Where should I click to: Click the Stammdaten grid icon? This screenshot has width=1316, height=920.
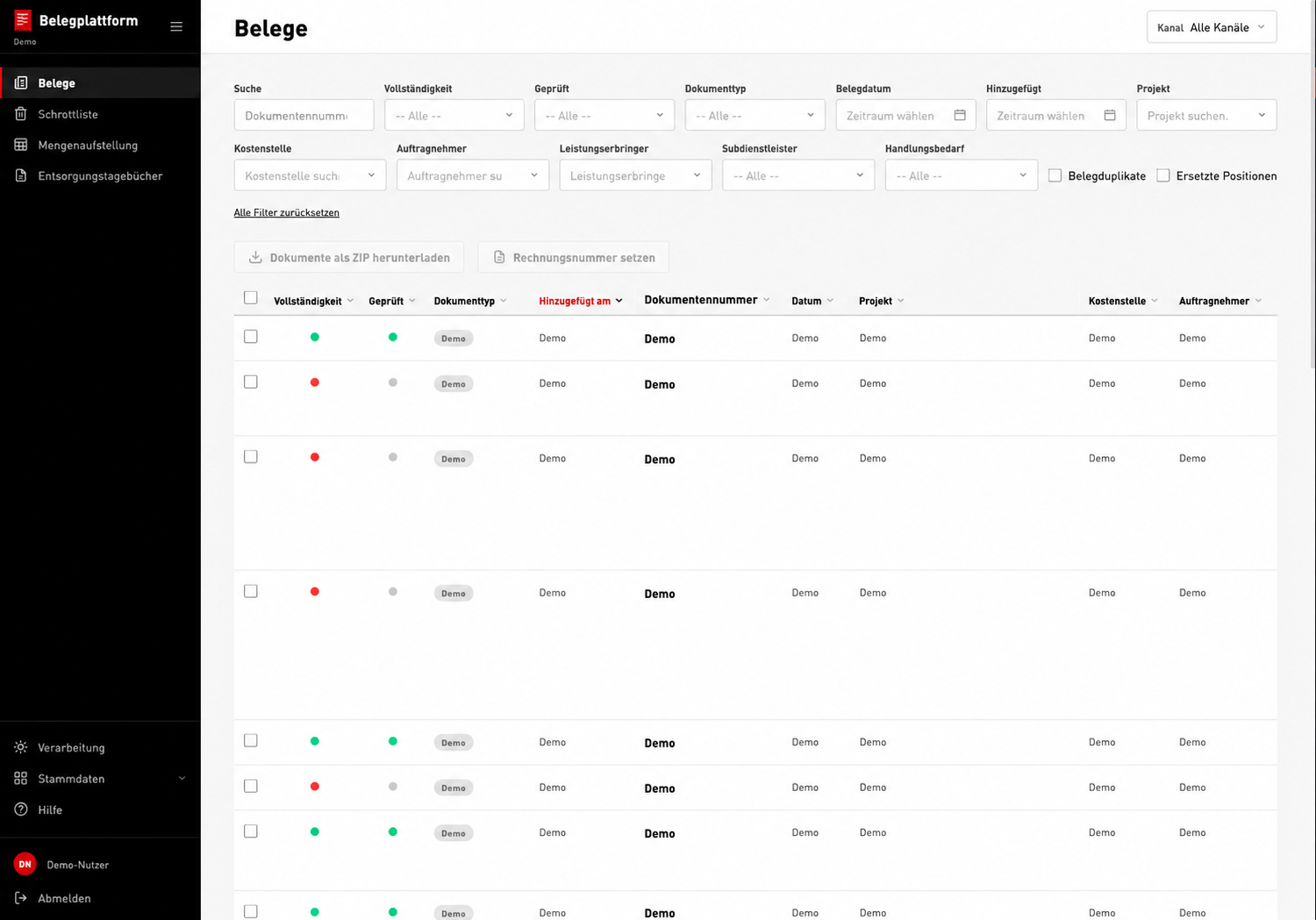tap(21, 778)
